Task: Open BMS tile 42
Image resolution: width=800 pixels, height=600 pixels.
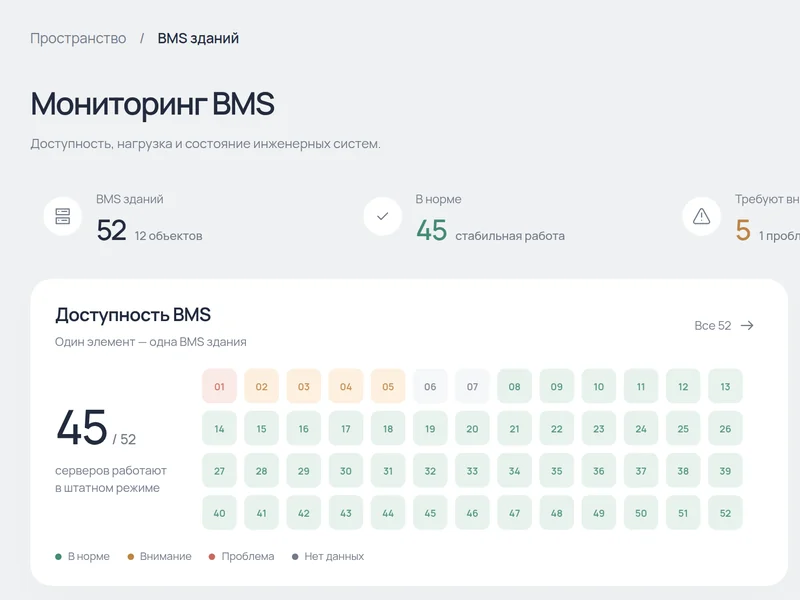Action: (304, 513)
